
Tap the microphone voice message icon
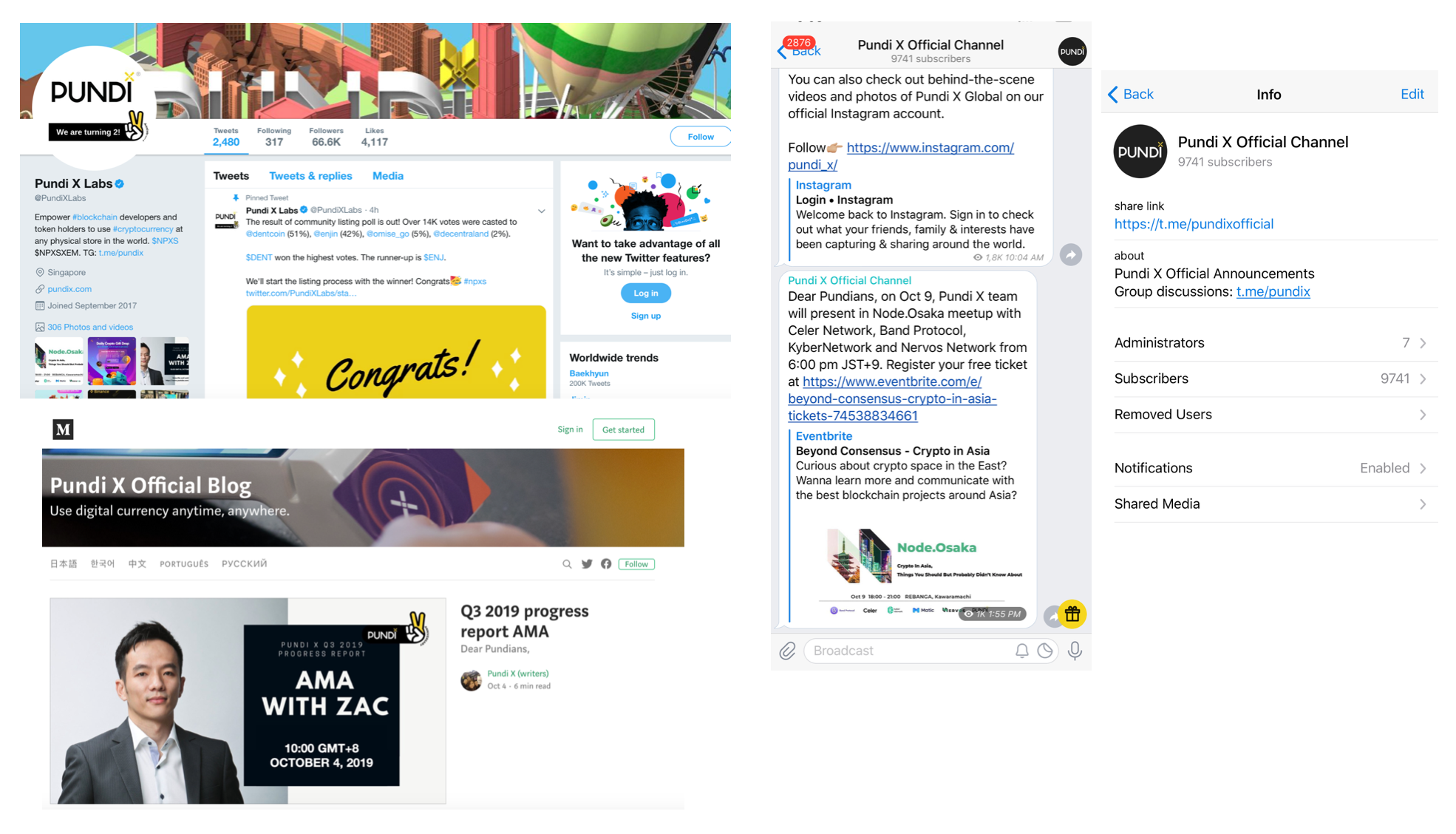(1075, 651)
